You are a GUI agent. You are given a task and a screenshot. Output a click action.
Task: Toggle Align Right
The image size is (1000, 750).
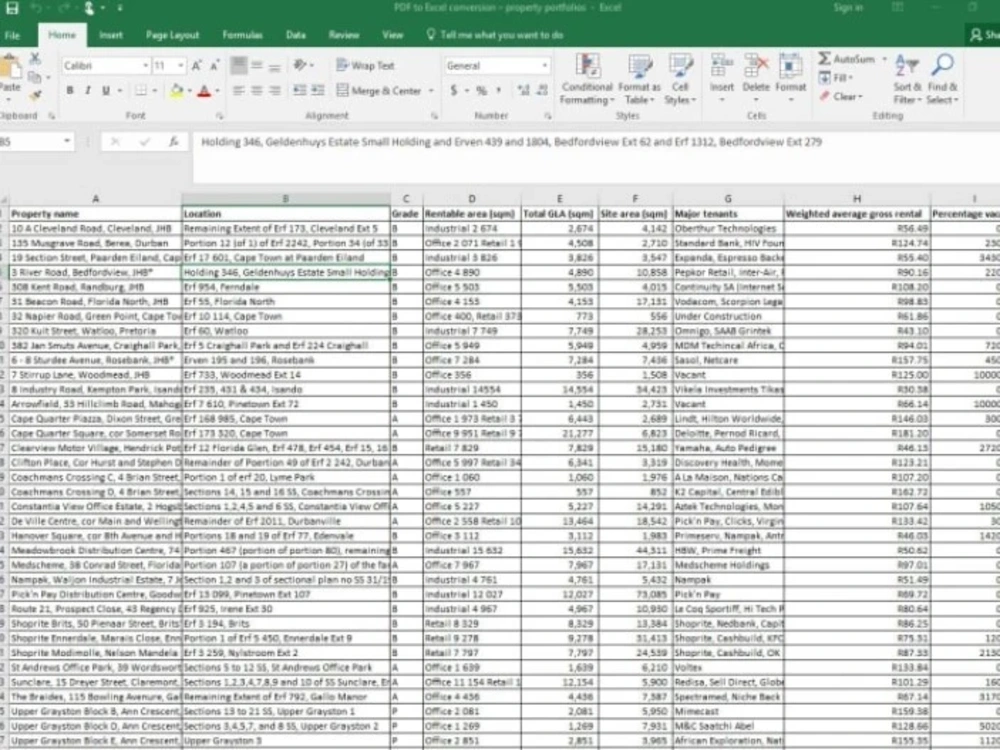275,91
